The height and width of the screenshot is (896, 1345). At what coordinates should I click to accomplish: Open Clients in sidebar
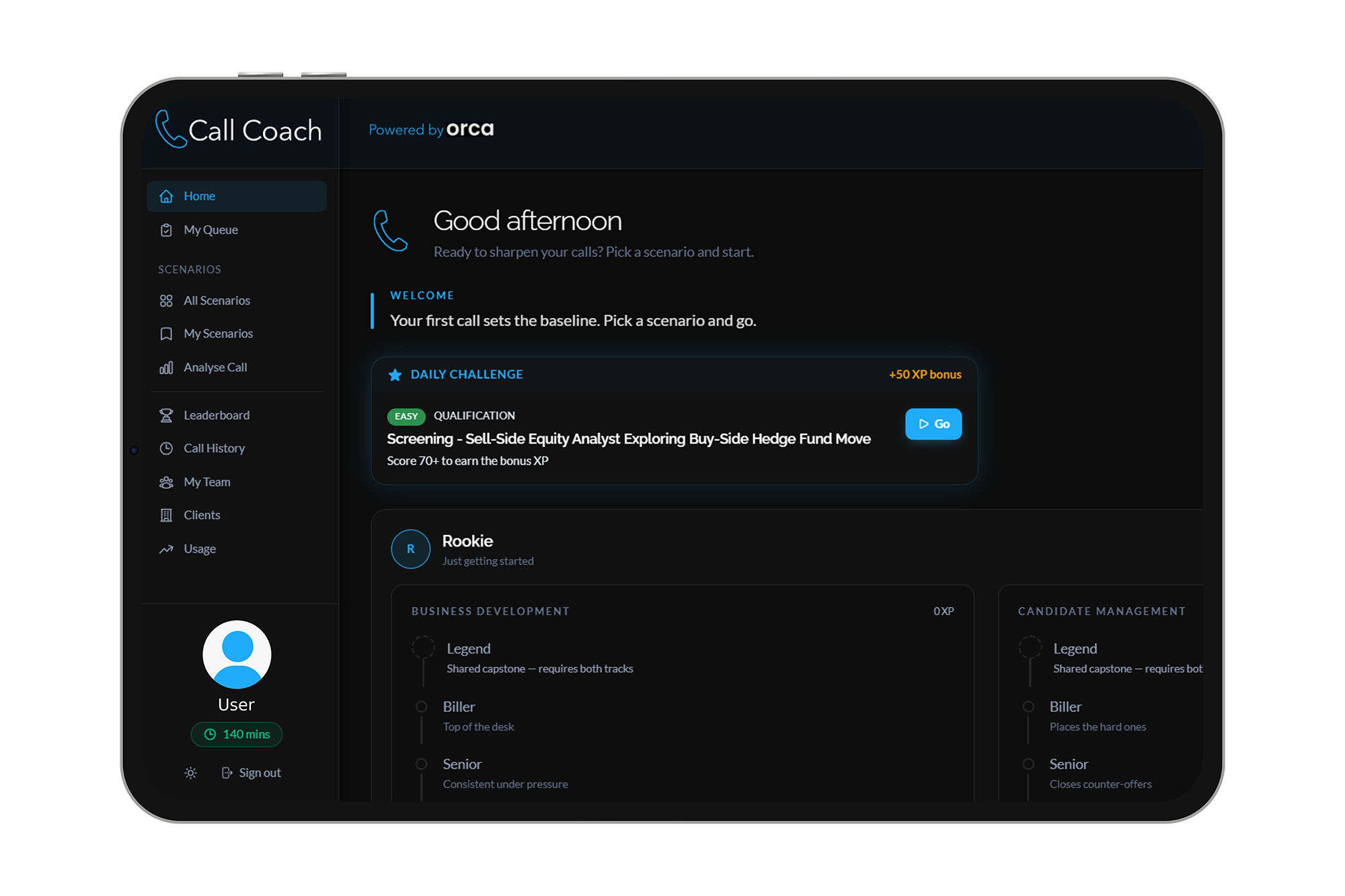pos(237,515)
